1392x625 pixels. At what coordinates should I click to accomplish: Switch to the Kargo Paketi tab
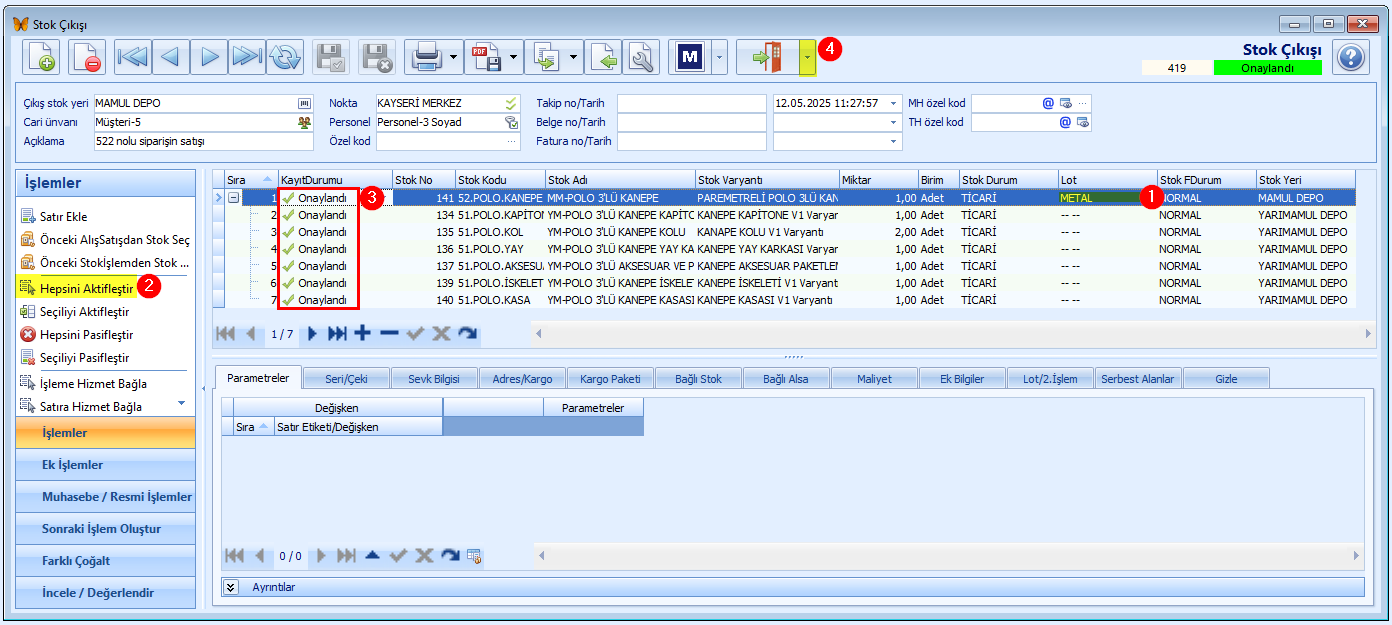pos(610,379)
